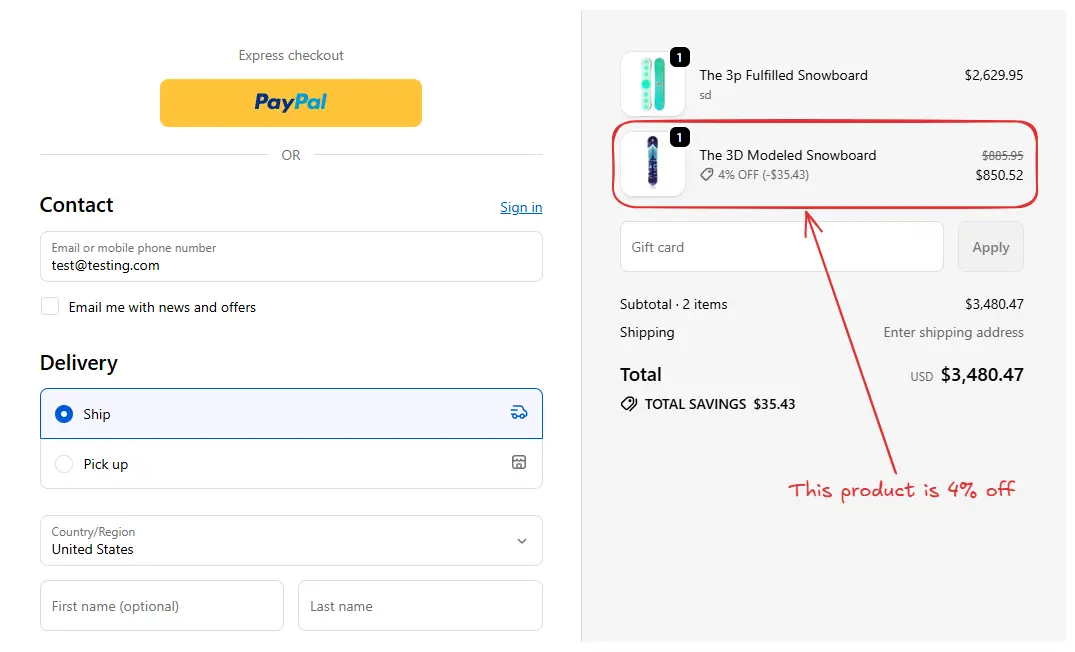
Task: Select the Ship delivery radio button
Action: click(x=64, y=414)
